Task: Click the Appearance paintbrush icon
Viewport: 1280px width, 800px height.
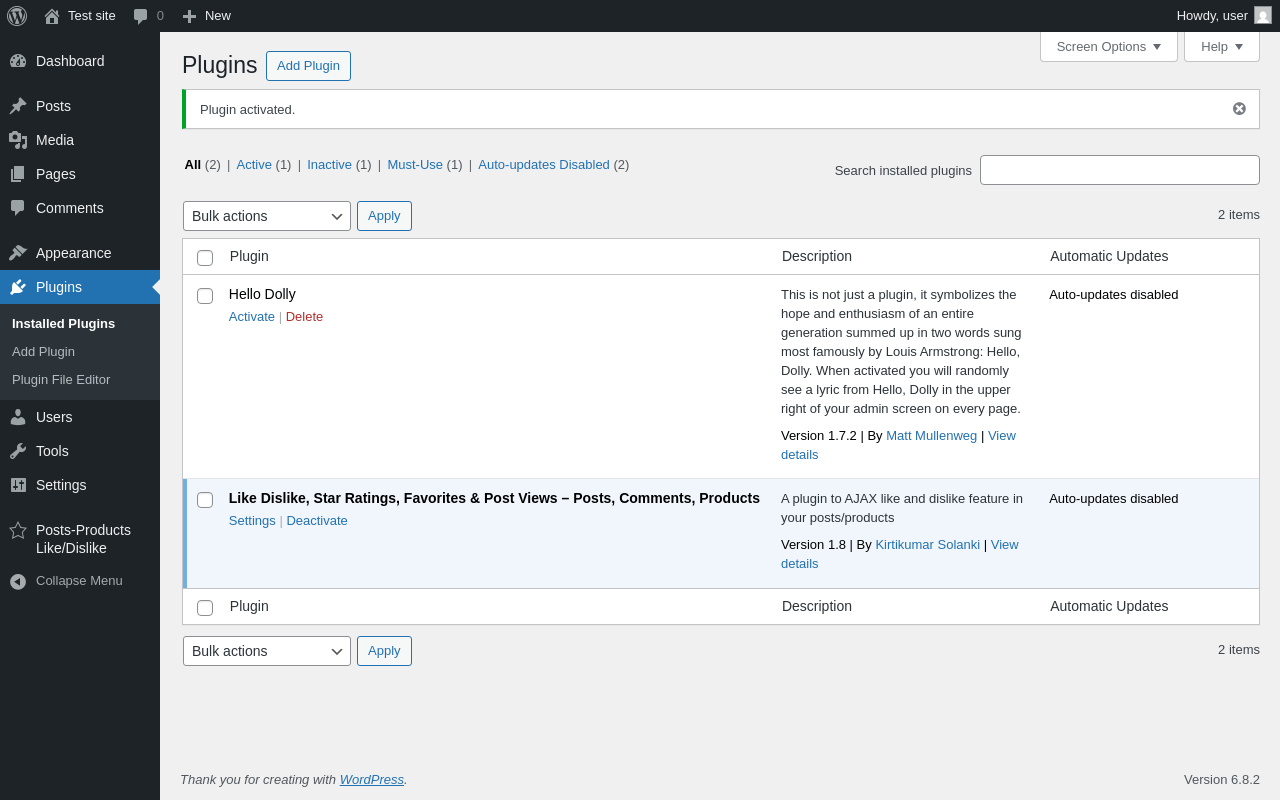Action: point(18,253)
